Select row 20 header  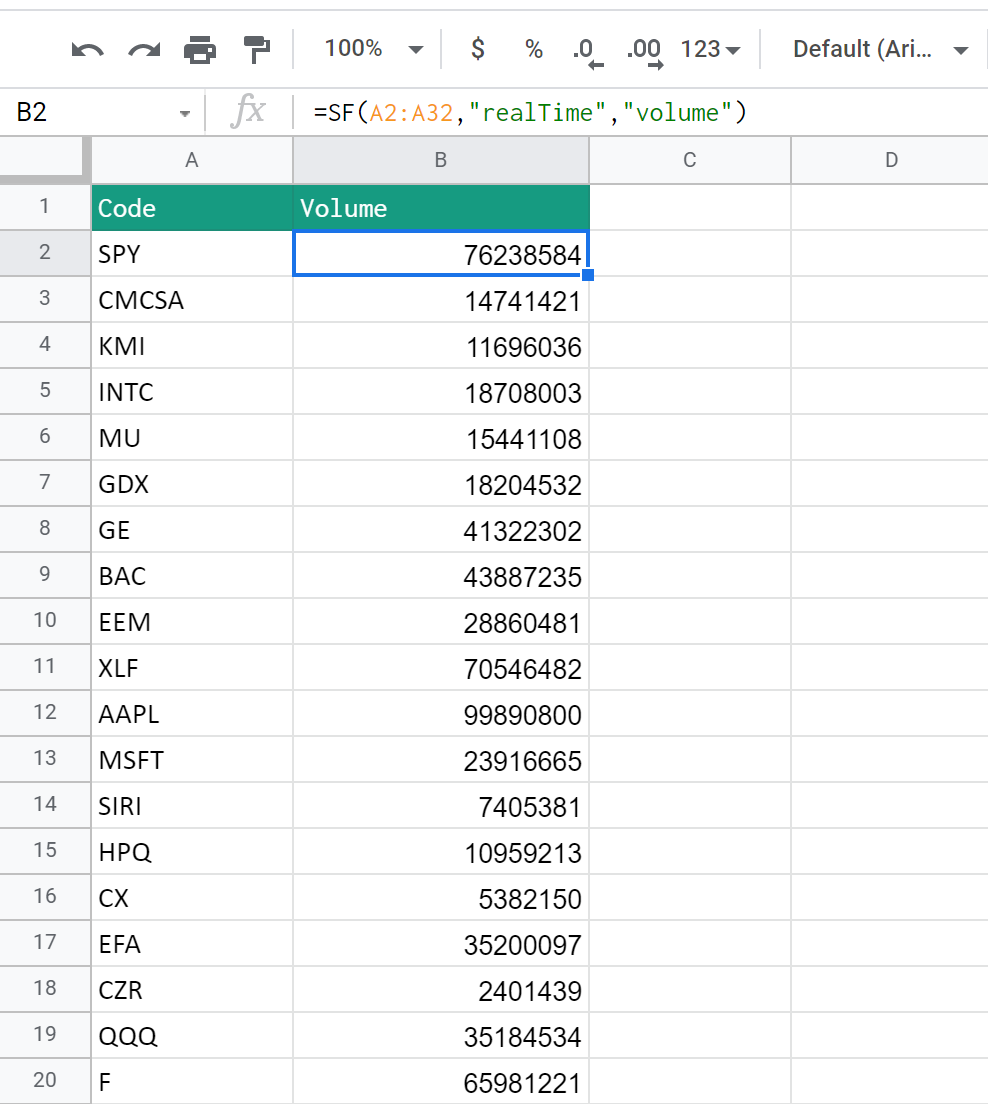(44, 1080)
